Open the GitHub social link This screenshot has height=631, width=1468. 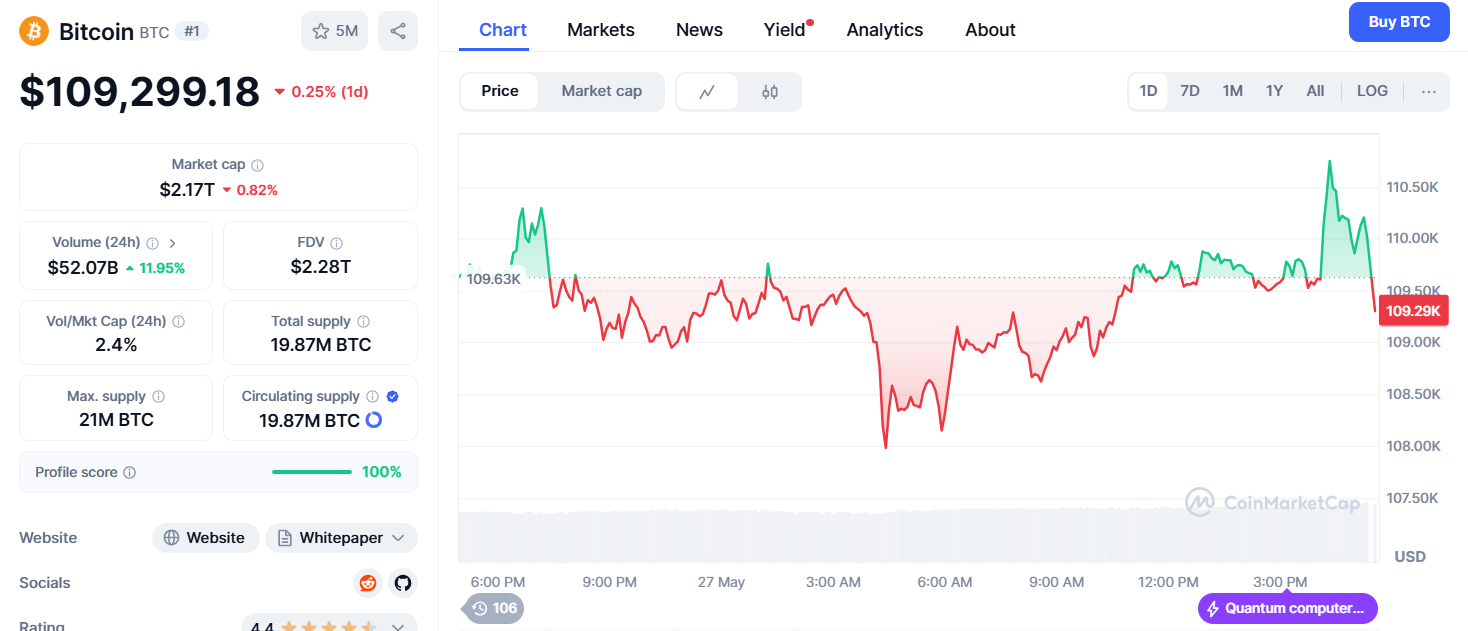coord(402,583)
